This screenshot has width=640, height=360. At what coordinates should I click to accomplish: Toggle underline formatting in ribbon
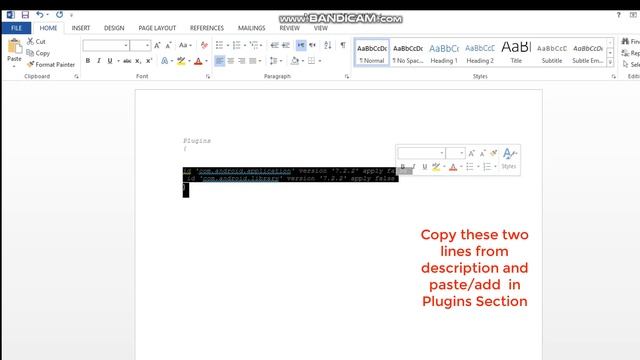pos(110,61)
